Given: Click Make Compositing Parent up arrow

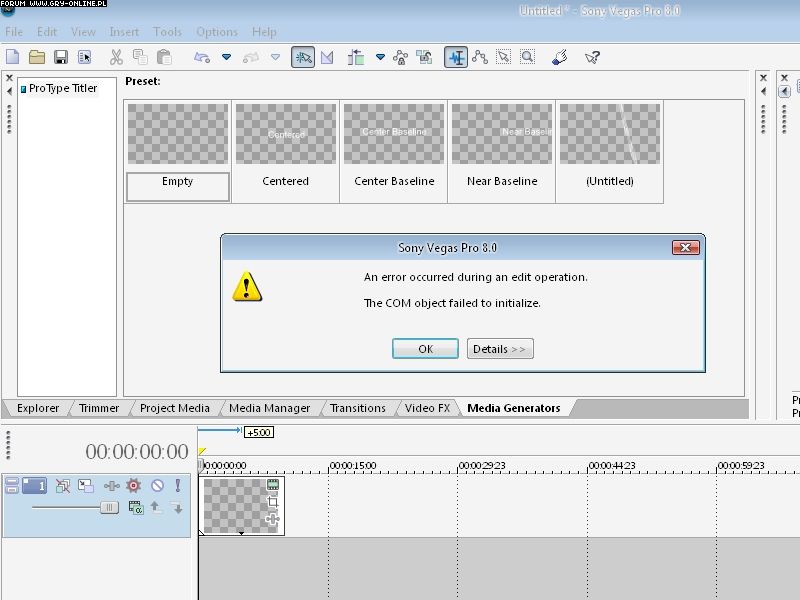Looking at the screenshot, I should point(156,507).
